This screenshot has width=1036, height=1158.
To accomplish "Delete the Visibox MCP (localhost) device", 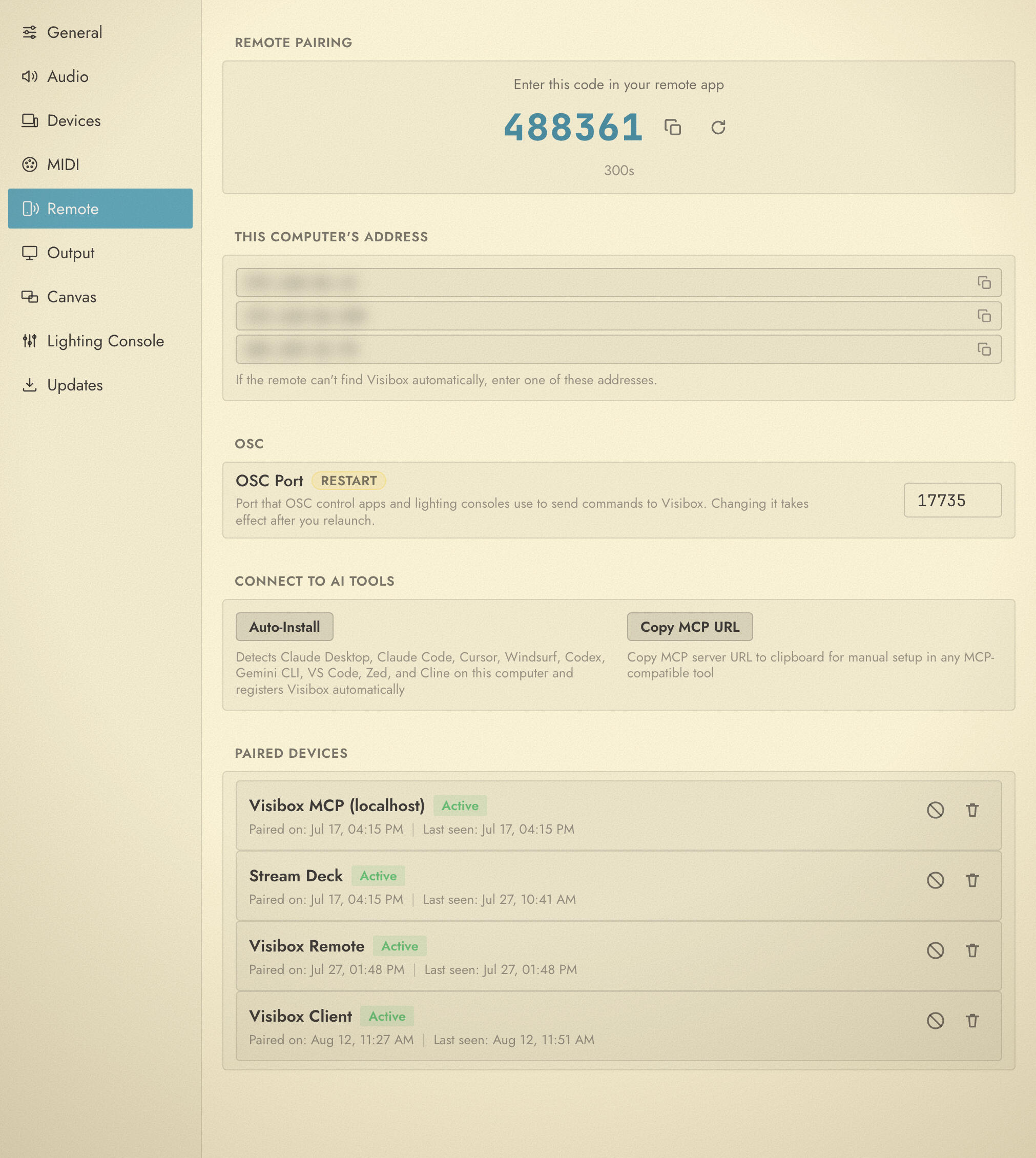I will point(972,810).
